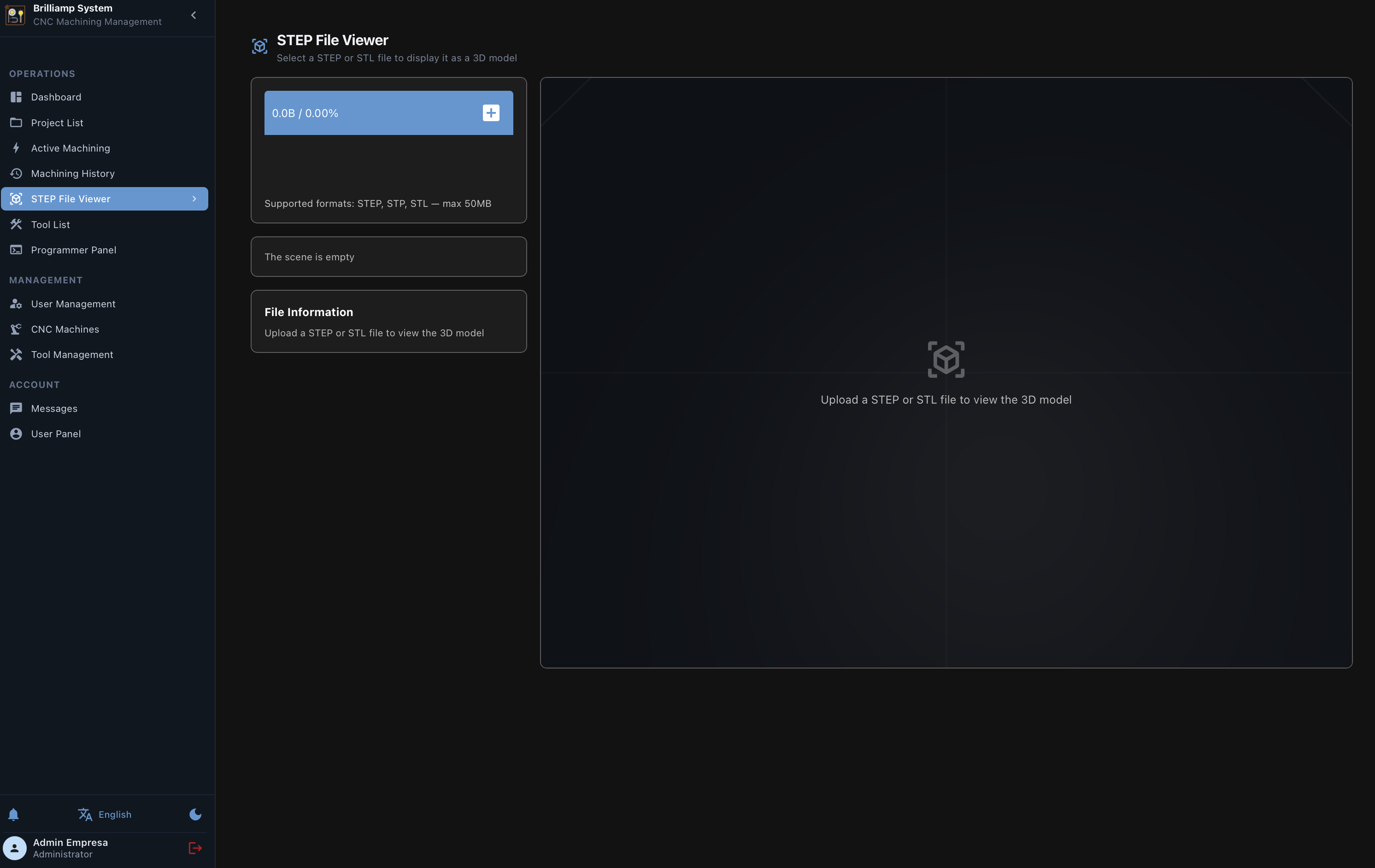Click the 'CNC Machining Management' subtitle
Screen dimensions: 1375x868
97,22
